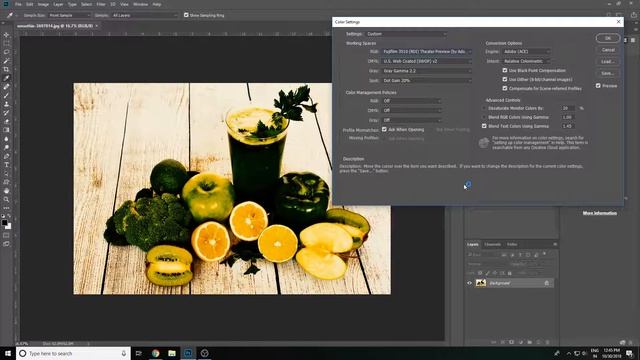Toggle Compensate for Scene-referred Profiles
640x360 pixels.
505,88
